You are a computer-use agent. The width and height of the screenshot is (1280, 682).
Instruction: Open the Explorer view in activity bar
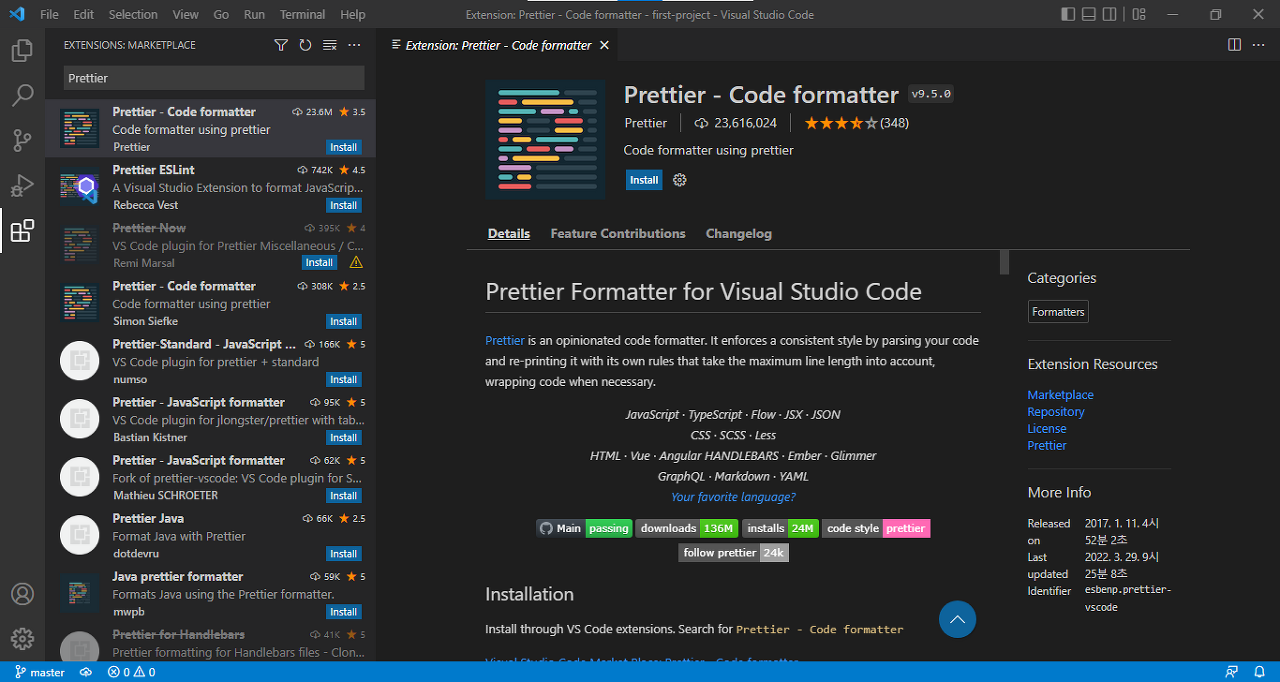click(x=22, y=50)
